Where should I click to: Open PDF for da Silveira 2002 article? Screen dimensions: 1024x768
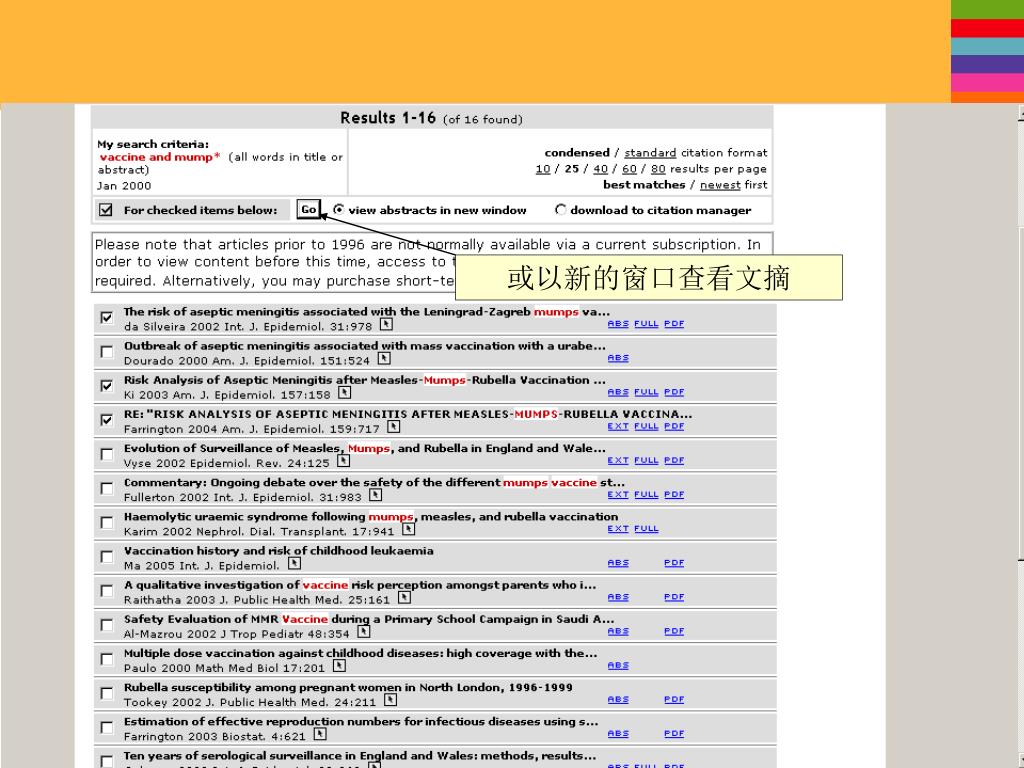tap(674, 324)
